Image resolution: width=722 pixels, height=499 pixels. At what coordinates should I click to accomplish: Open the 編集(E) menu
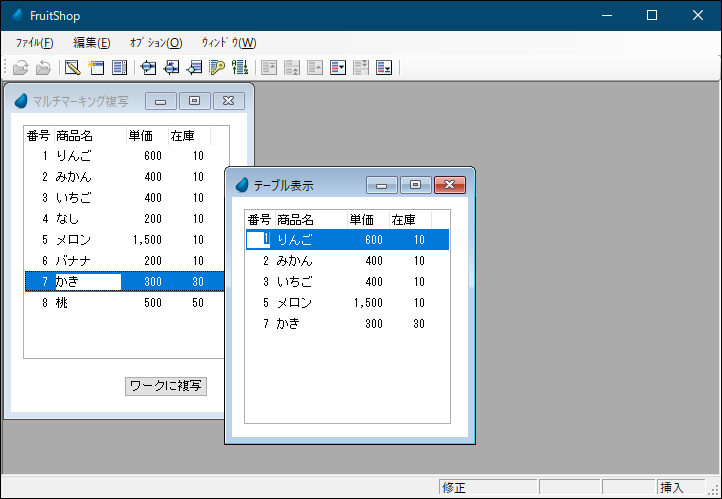(92, 43)
